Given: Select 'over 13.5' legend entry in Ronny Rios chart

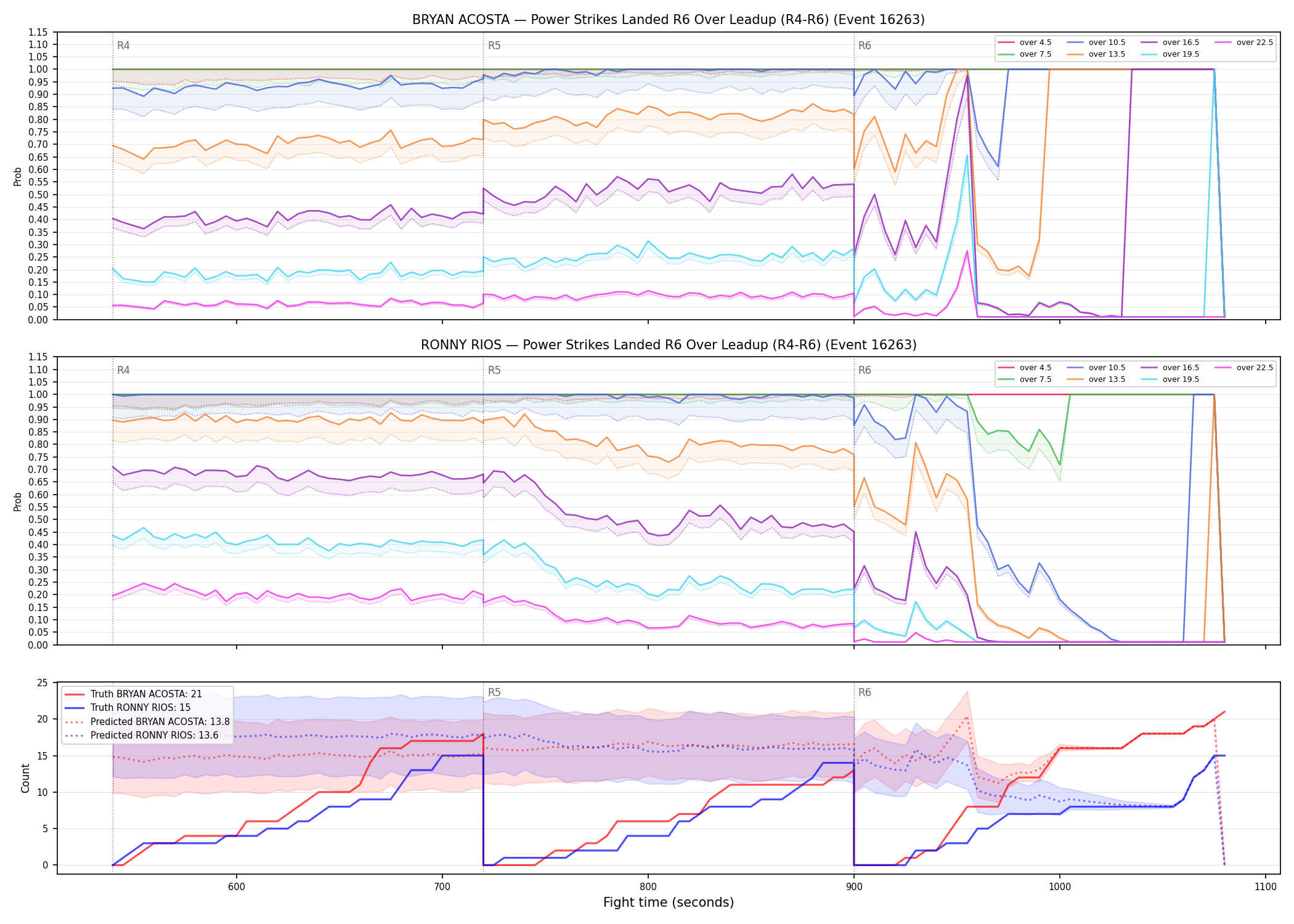Looking at the screenshot, I should point(1096,379).
